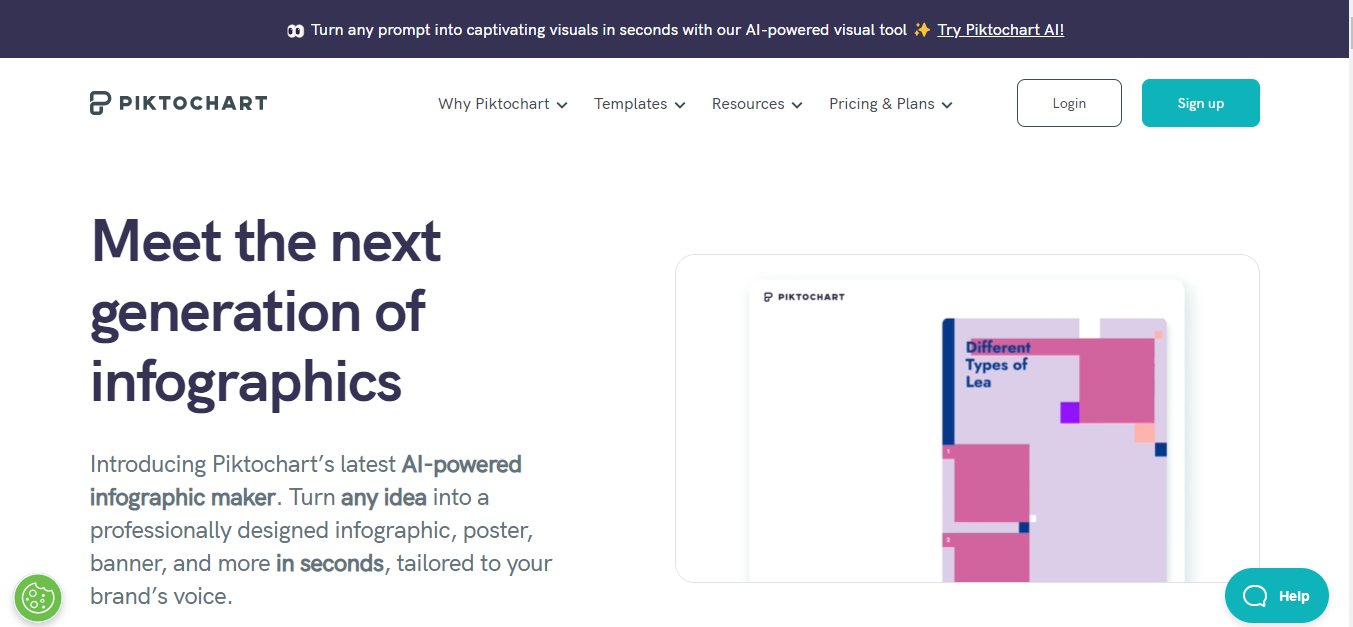Click the sparkles emoji in top banner
The height and width of the screenshot is (627, 1353).
922,30
